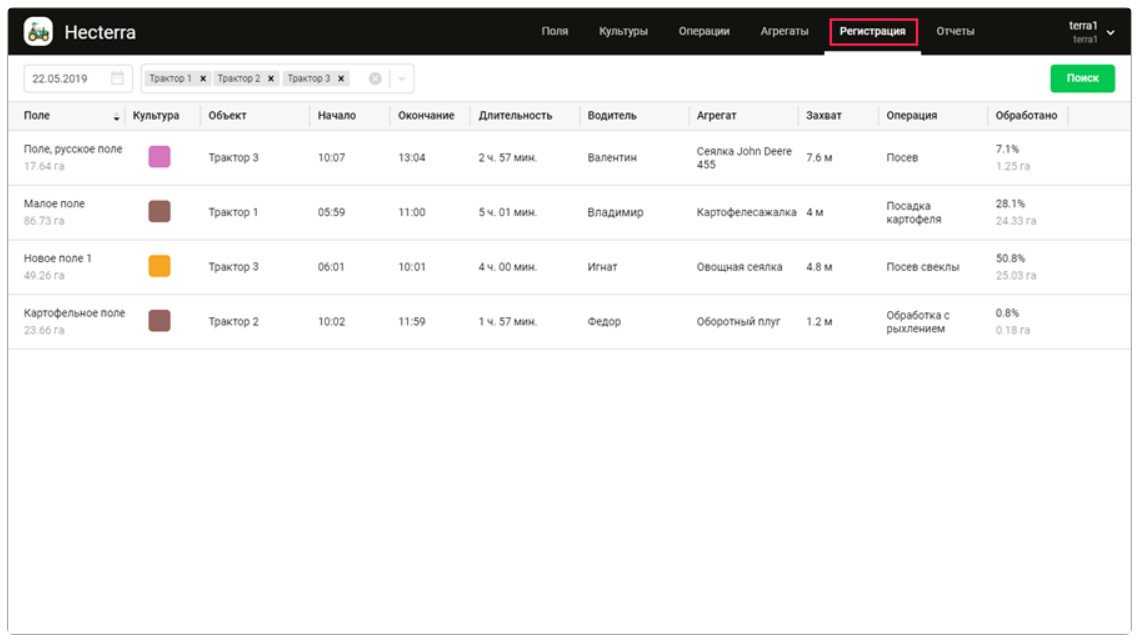Screen dimensions: 1139x641
Task: Open the Культуры tab
Action: coord(623,31)
